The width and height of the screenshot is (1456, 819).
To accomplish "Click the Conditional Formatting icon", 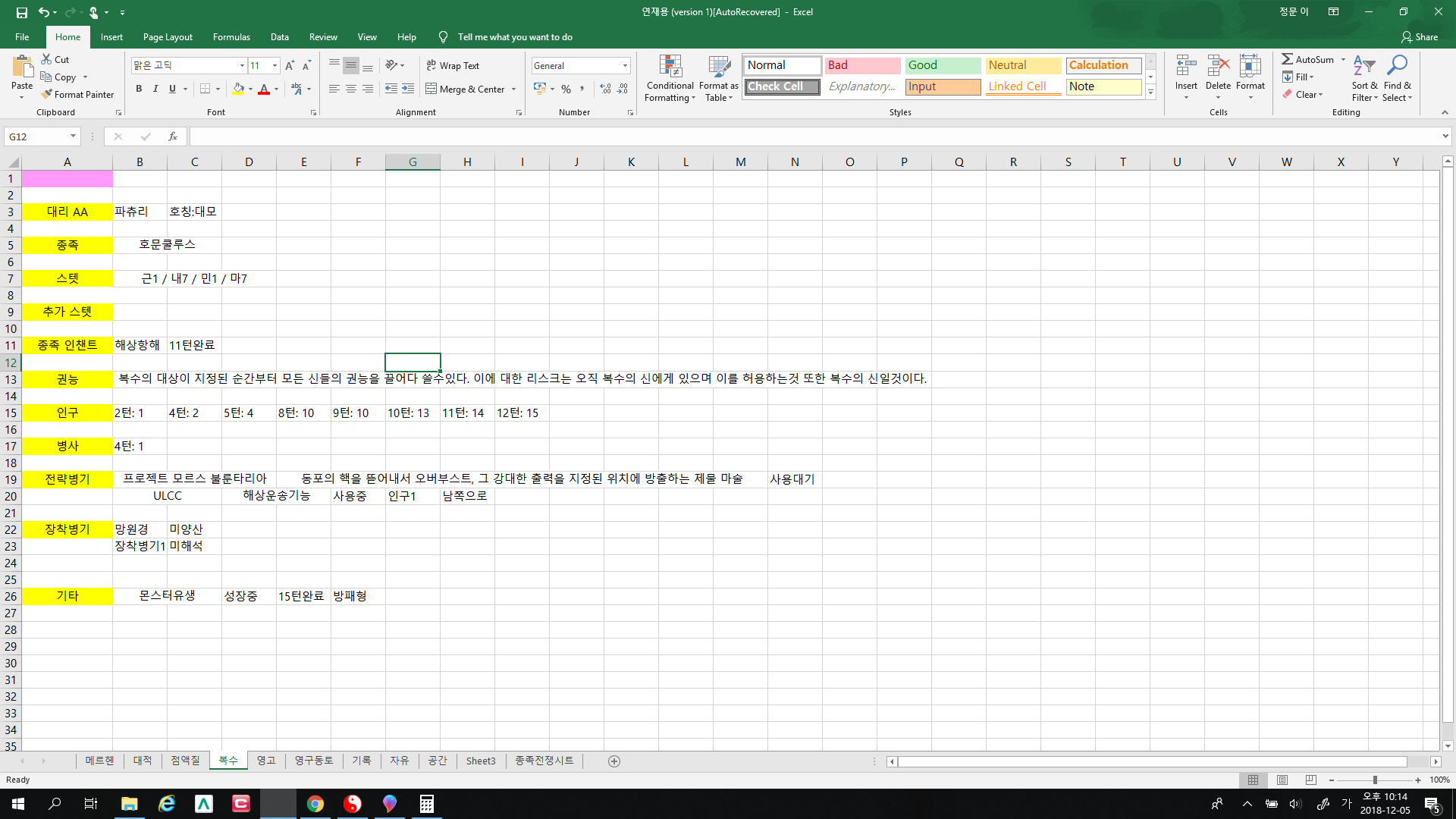I will click(x=670, y=68).
